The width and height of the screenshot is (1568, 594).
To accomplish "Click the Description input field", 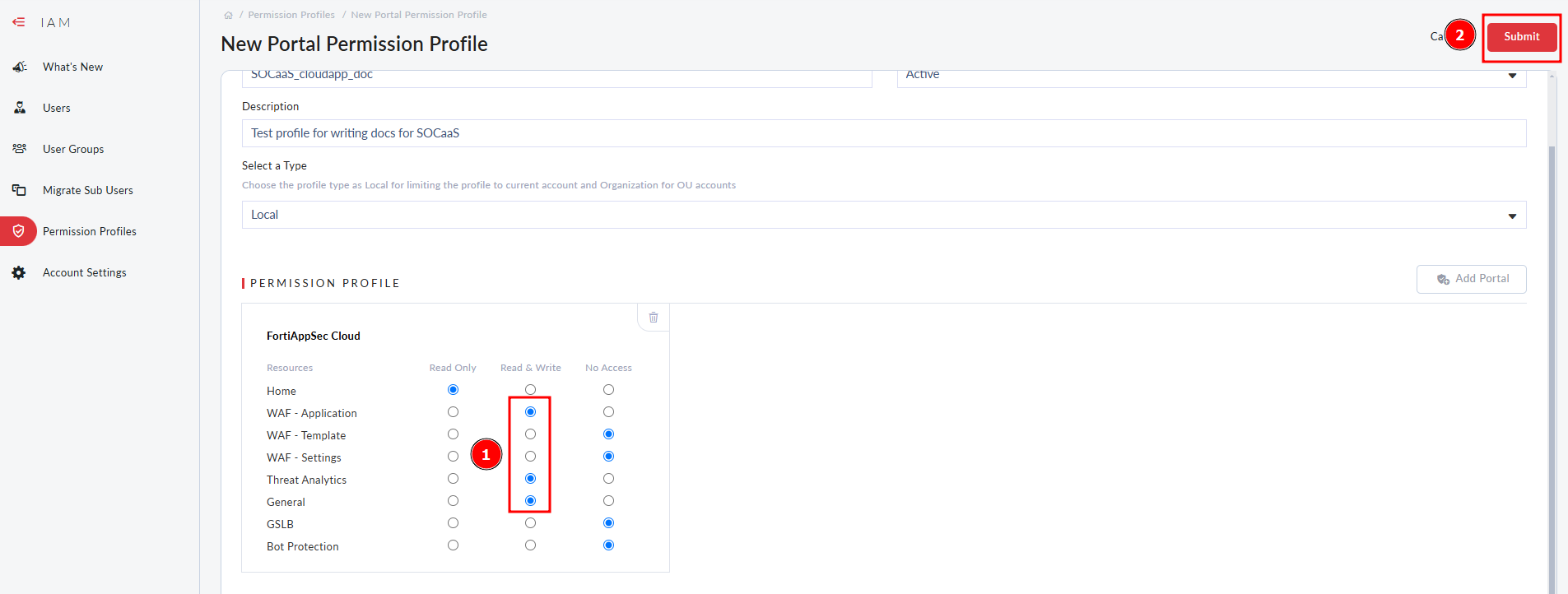I will pyautogui.click(x=883, y=133).
